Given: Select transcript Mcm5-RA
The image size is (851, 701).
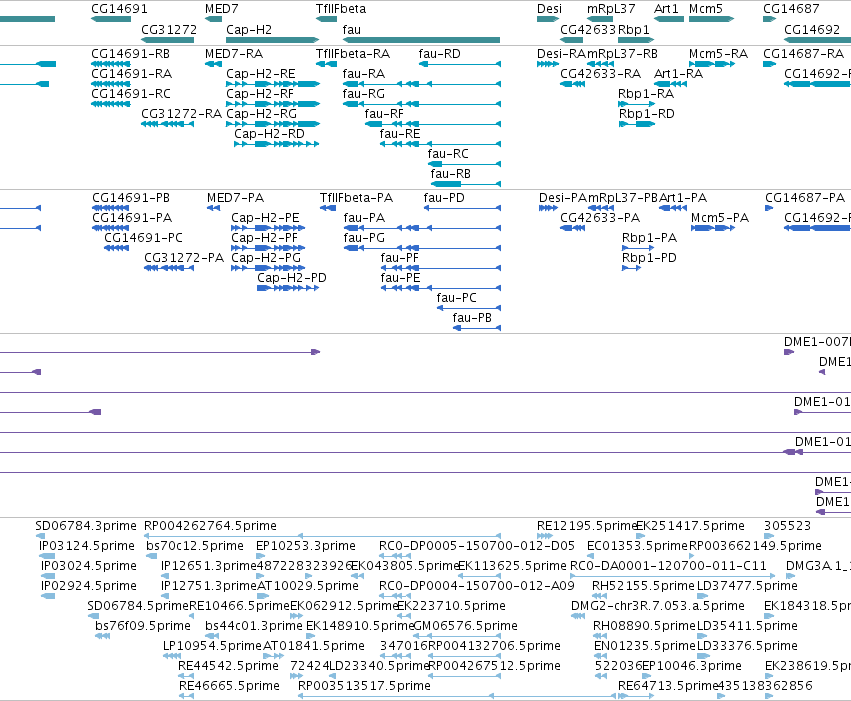Looking at the screenshot, I should (x=718, y=54).
